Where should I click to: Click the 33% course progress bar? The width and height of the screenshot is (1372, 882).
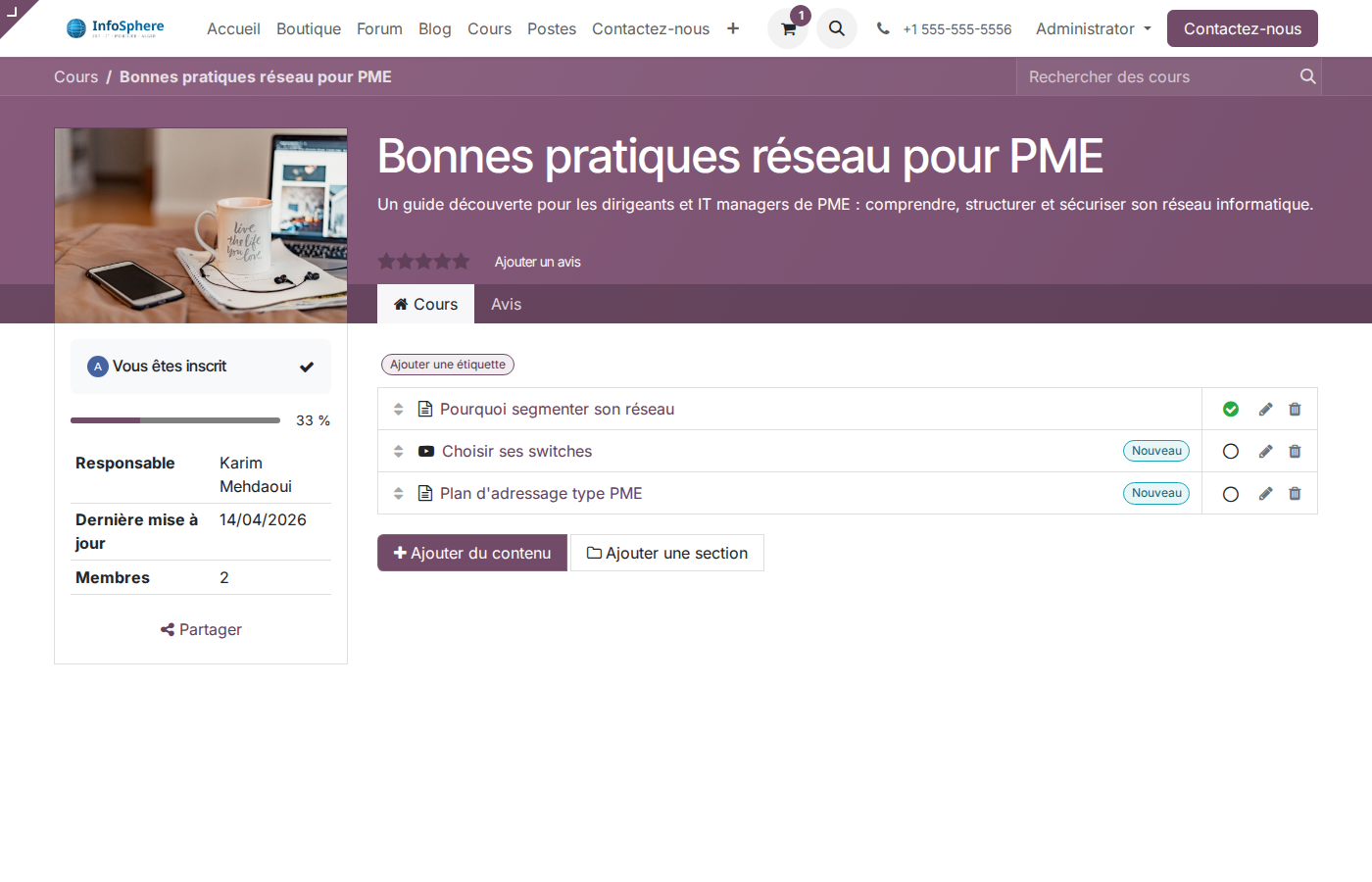pyautogui.click(x=174, y=419)
